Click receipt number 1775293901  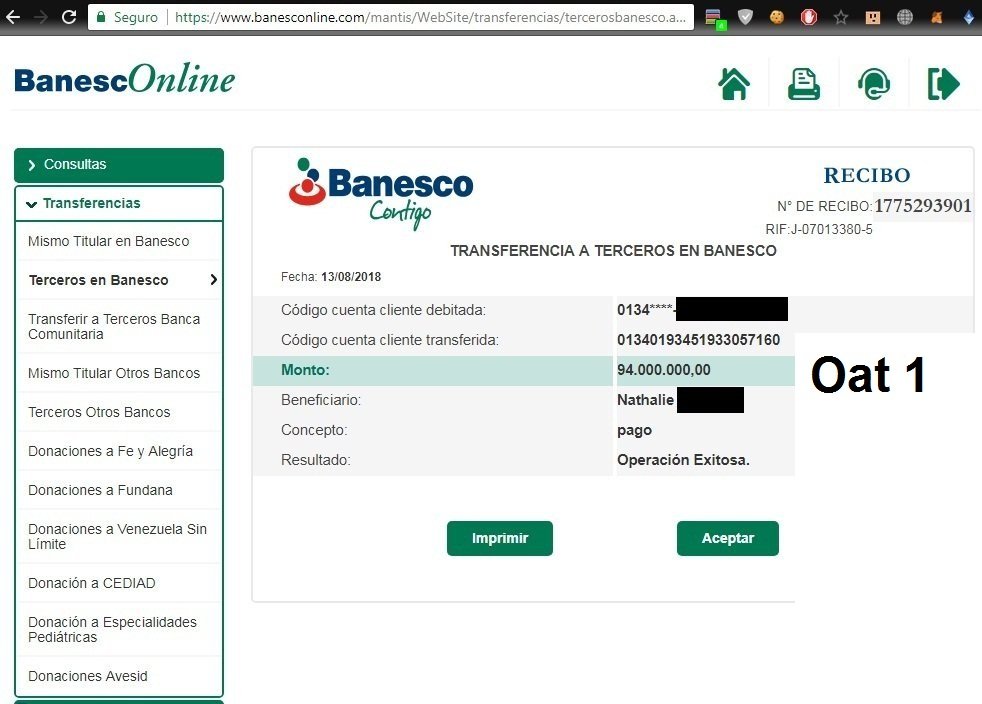[x=923, y=205]
